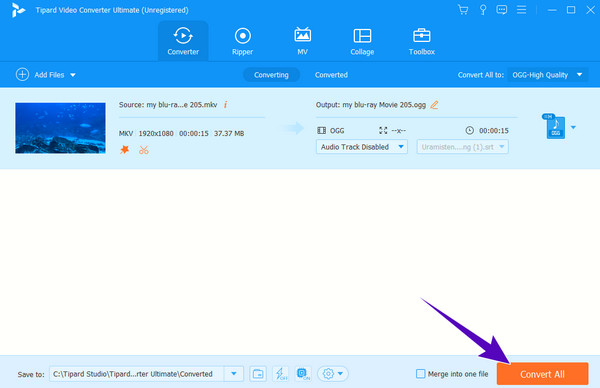Open the hamburger menu icon
This screenshot has width=600, height=388.
coord(521,10)
